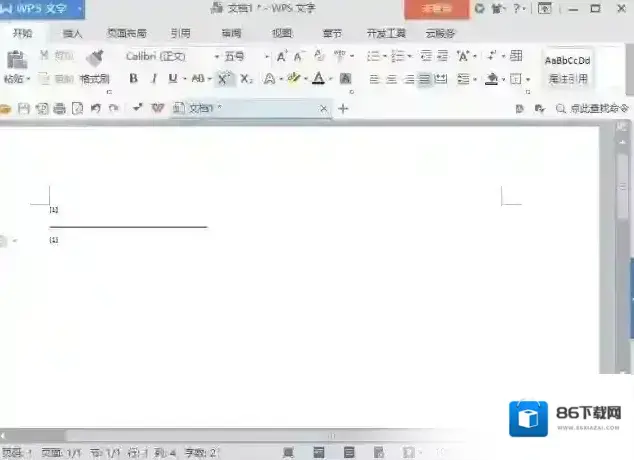This screenshot has height=460, width=634.
Task: Toggle strikethrough AB formatting
Action: [x=198, y=78]
